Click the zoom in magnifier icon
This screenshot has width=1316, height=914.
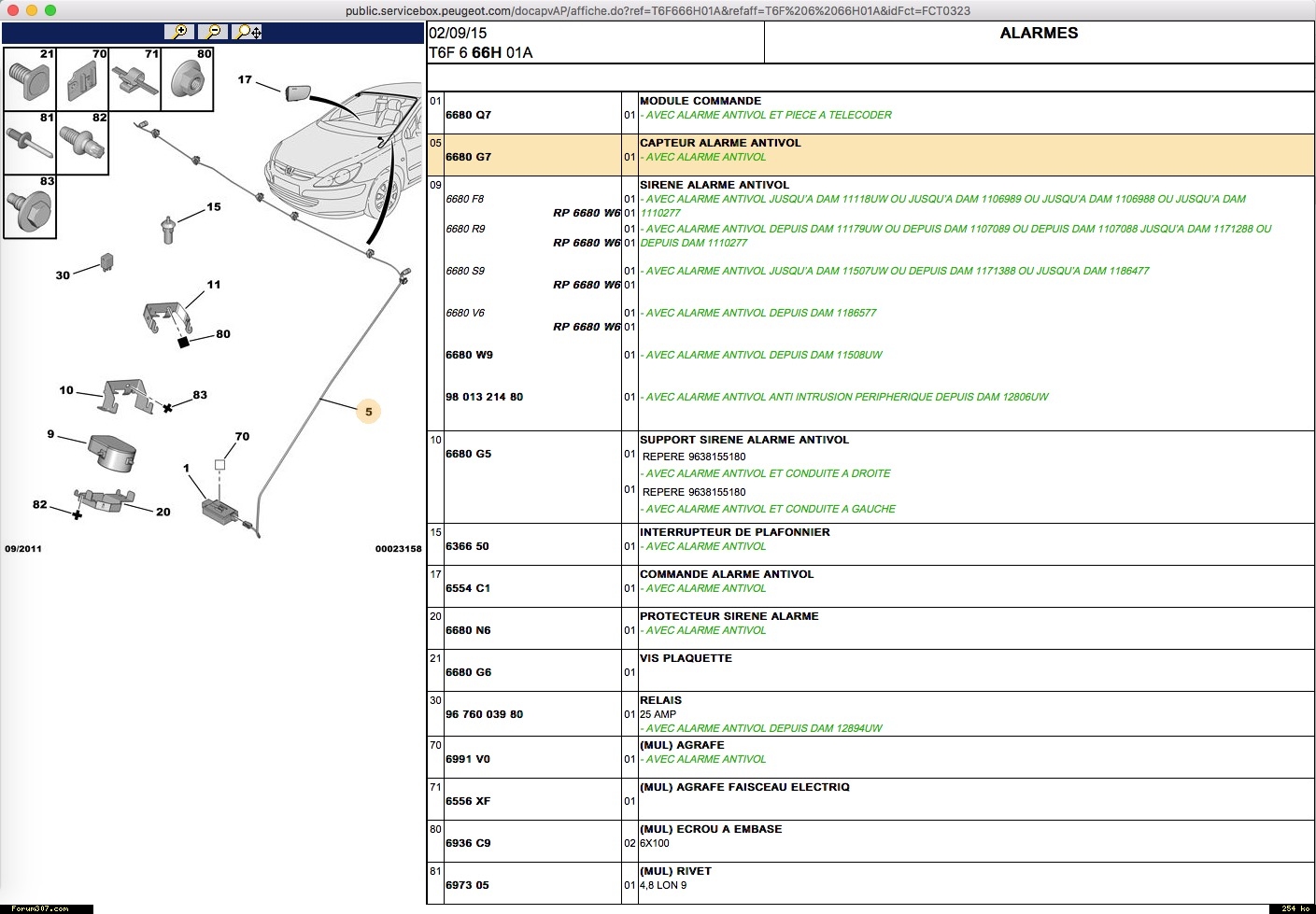178,32
